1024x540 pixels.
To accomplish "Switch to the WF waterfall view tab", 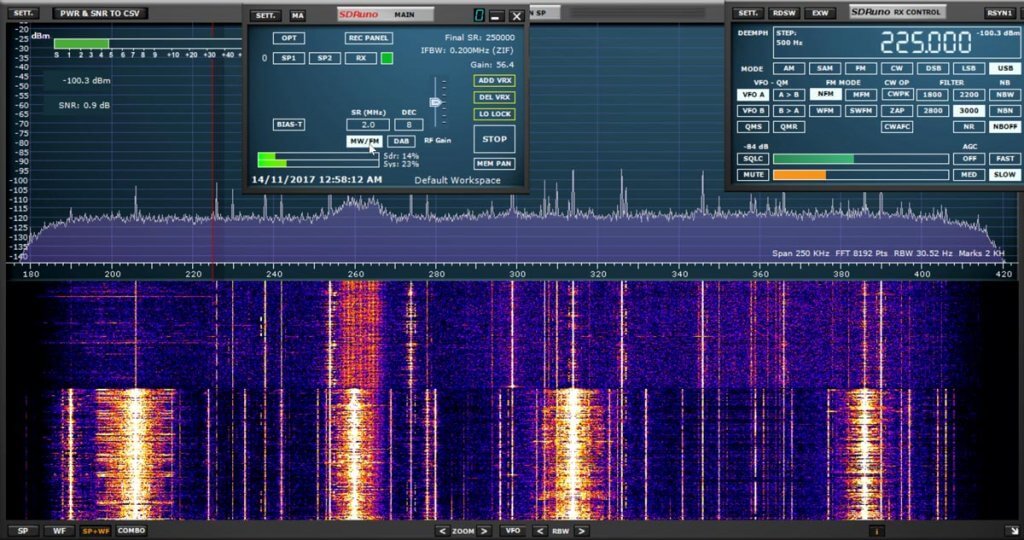I will pos(61,531).
